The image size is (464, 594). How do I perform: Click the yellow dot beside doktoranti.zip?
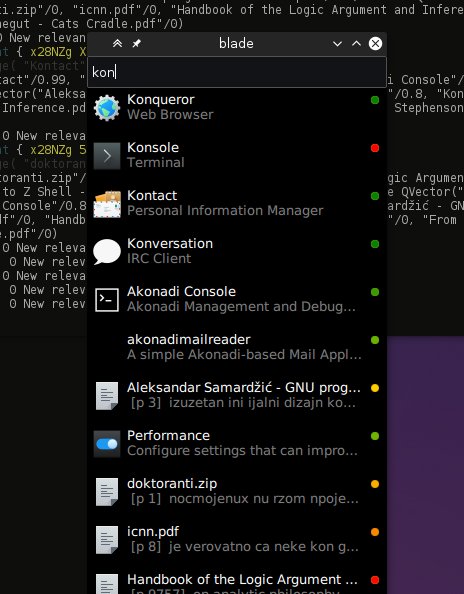point(375,484)
